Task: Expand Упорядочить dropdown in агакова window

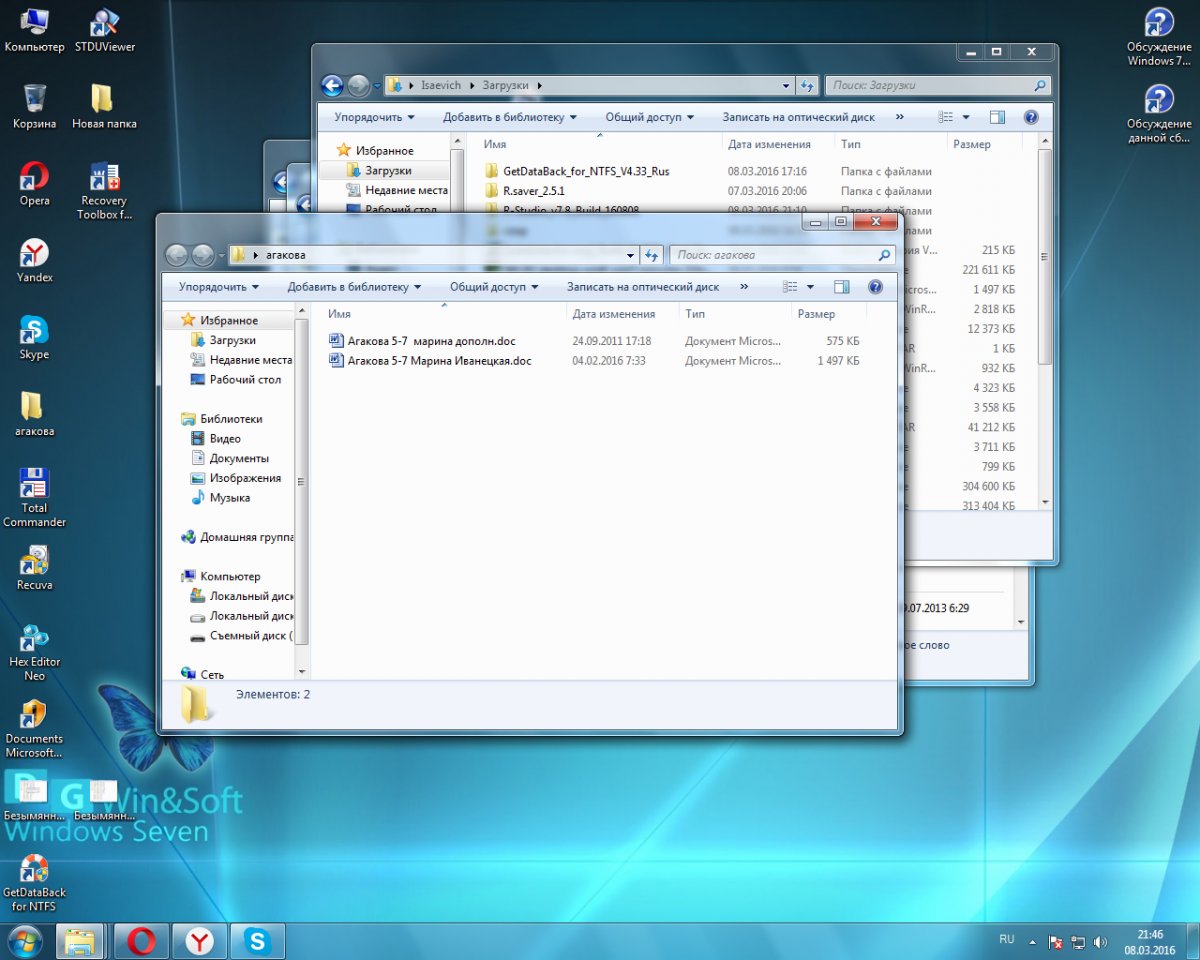Action: [x=218, y=287]
